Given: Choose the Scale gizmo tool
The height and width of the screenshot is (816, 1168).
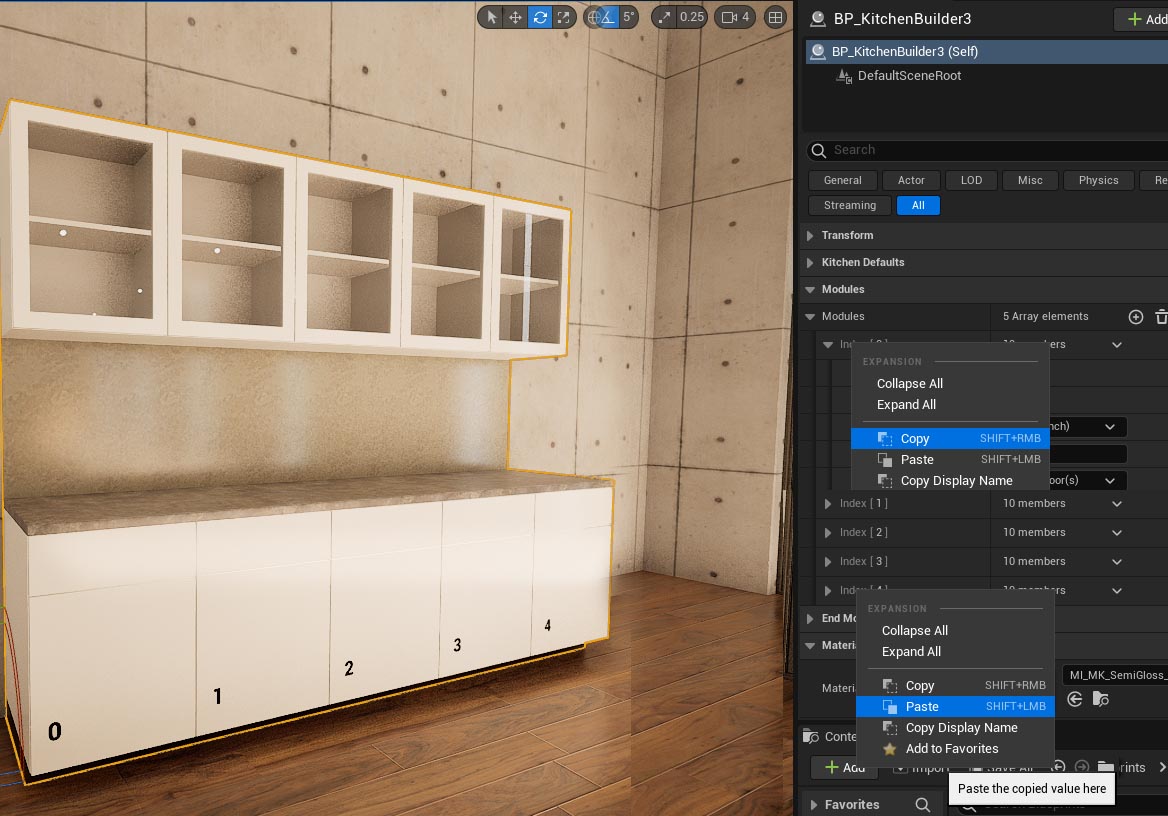Looking at the screenshot, I should pyautogui.click(x=564, y=17).
